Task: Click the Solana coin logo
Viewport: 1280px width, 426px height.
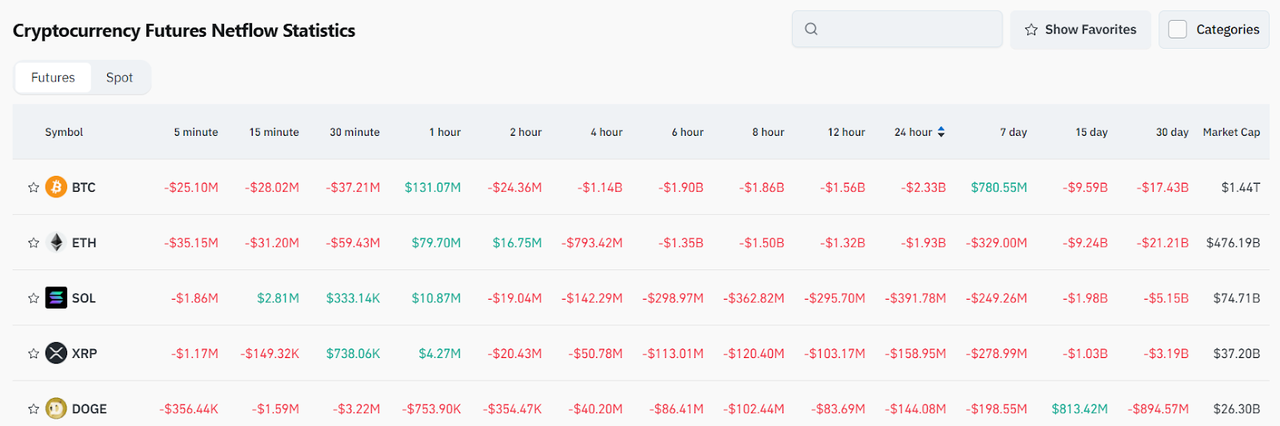Action: click(56, 298)
